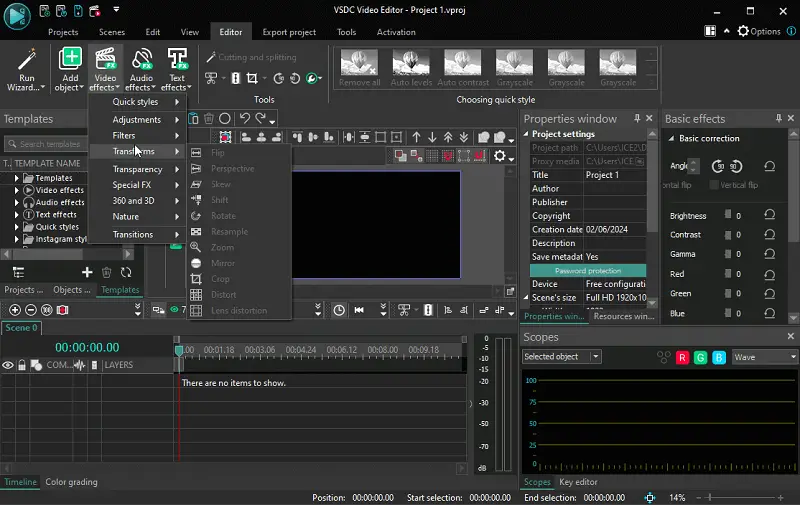Screen dimensions: 800x505
Task: Switch to Resources window tab
Action: click(623, 316)
